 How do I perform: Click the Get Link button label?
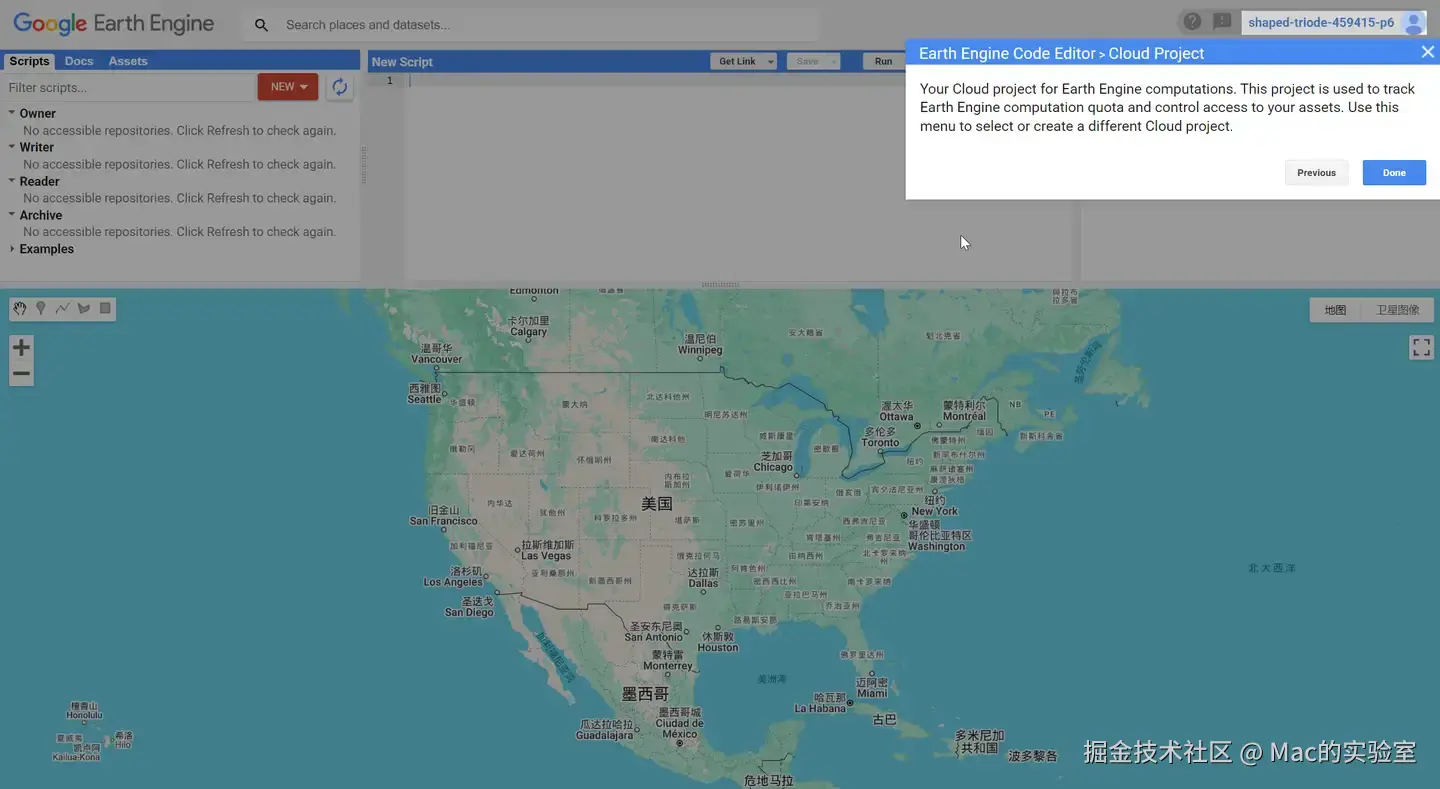[x=737, y=61]
